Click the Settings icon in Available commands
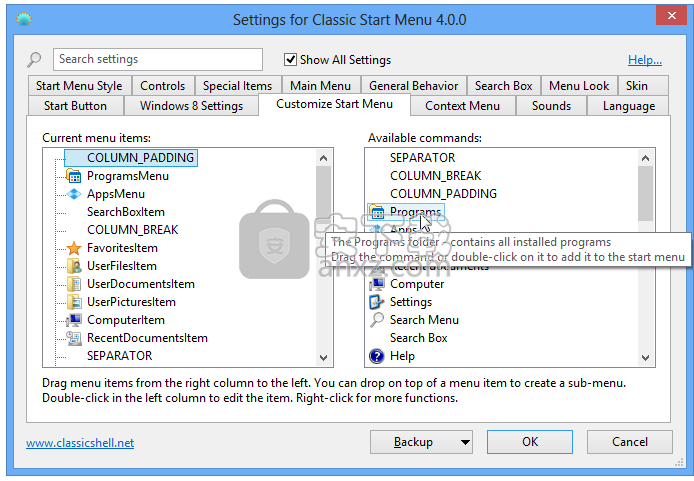The image size is (694, 481). point(377,302)
